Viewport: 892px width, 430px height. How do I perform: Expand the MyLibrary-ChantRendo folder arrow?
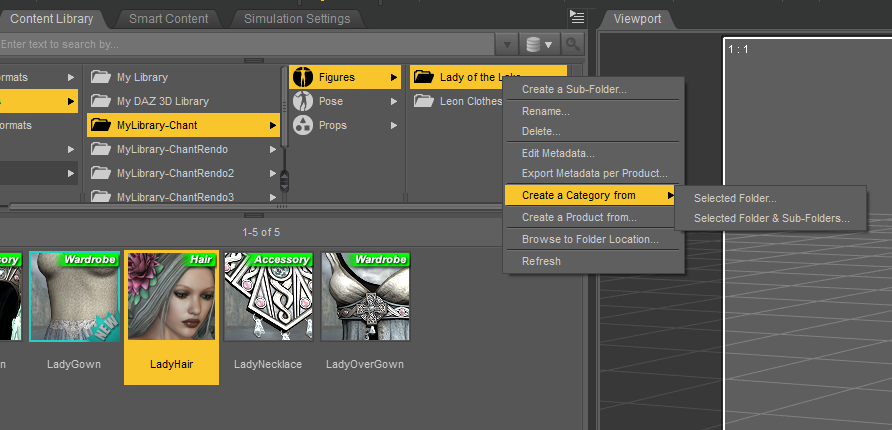point(273,149)
